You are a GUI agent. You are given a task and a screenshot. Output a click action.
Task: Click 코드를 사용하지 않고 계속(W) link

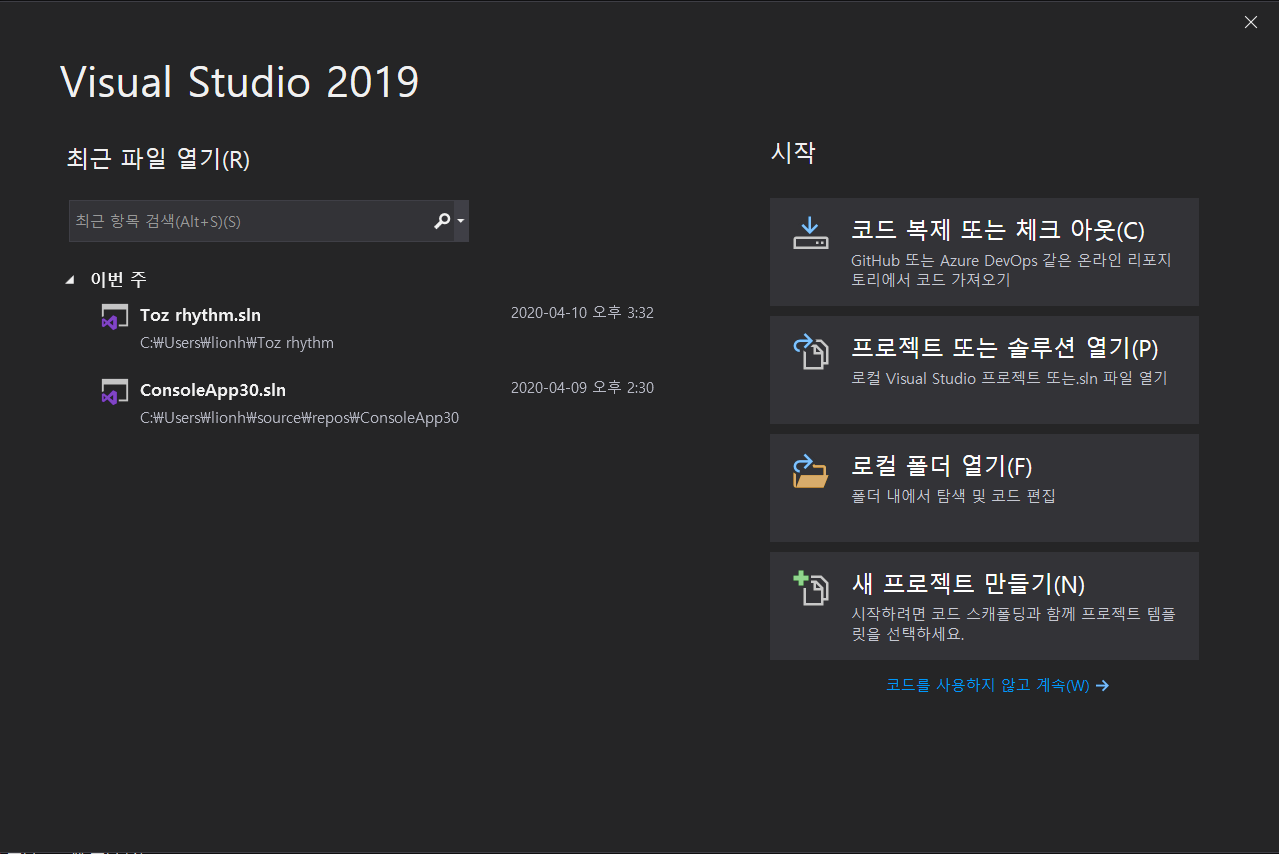click(987, 686)
